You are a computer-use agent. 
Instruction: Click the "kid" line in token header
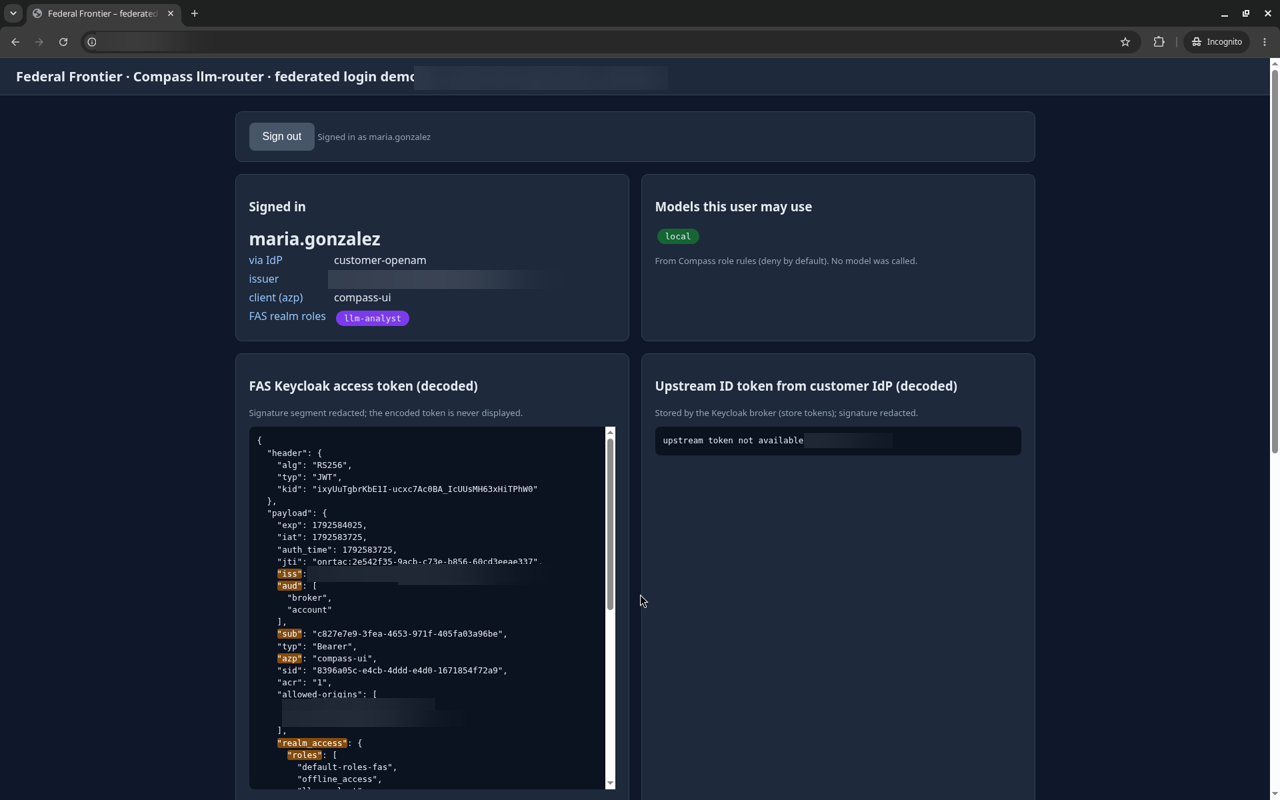(407, 489)
